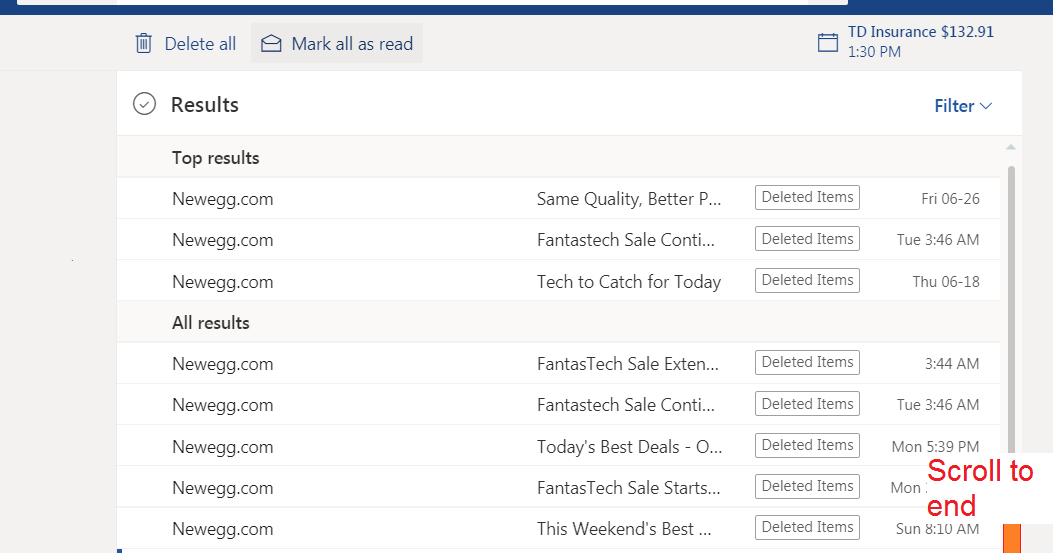
Task: Click Deleted Items tag on Mon 5:39 PM row
Action: (x=807, y=445)
